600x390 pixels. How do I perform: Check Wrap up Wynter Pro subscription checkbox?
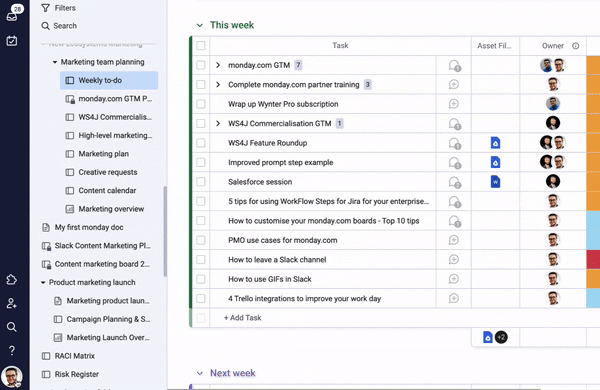pos(201,104)
